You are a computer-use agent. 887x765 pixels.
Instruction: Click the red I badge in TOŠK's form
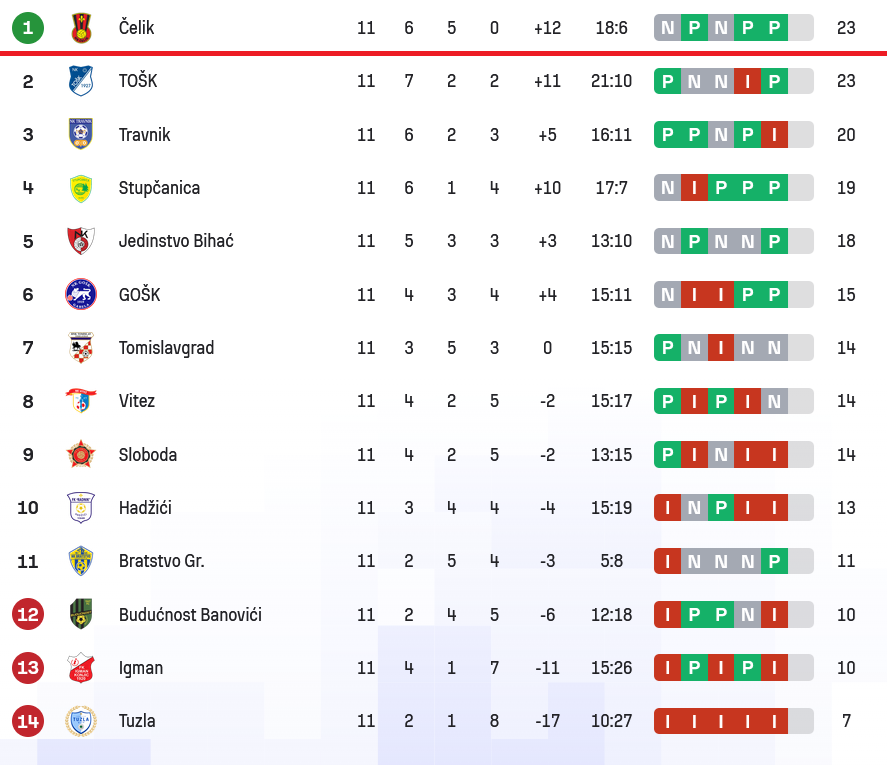[x=747, y=81]
